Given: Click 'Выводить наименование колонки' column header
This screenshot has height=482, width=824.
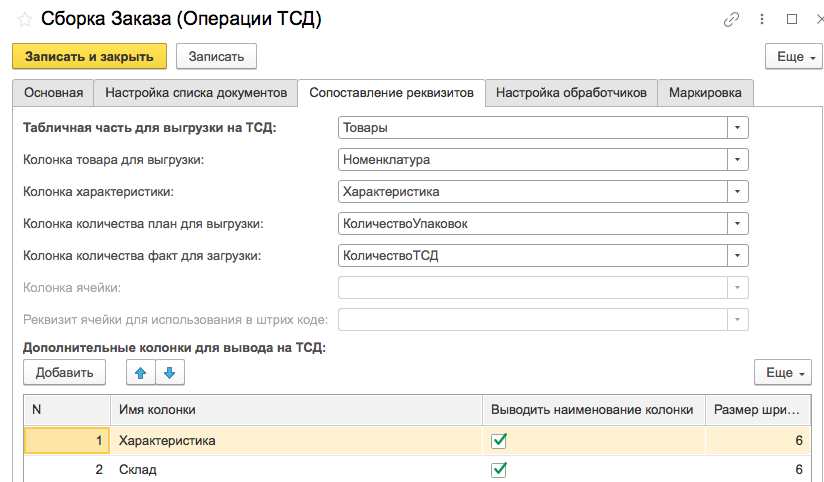Looking at the screenshot, I should (594, 410).
